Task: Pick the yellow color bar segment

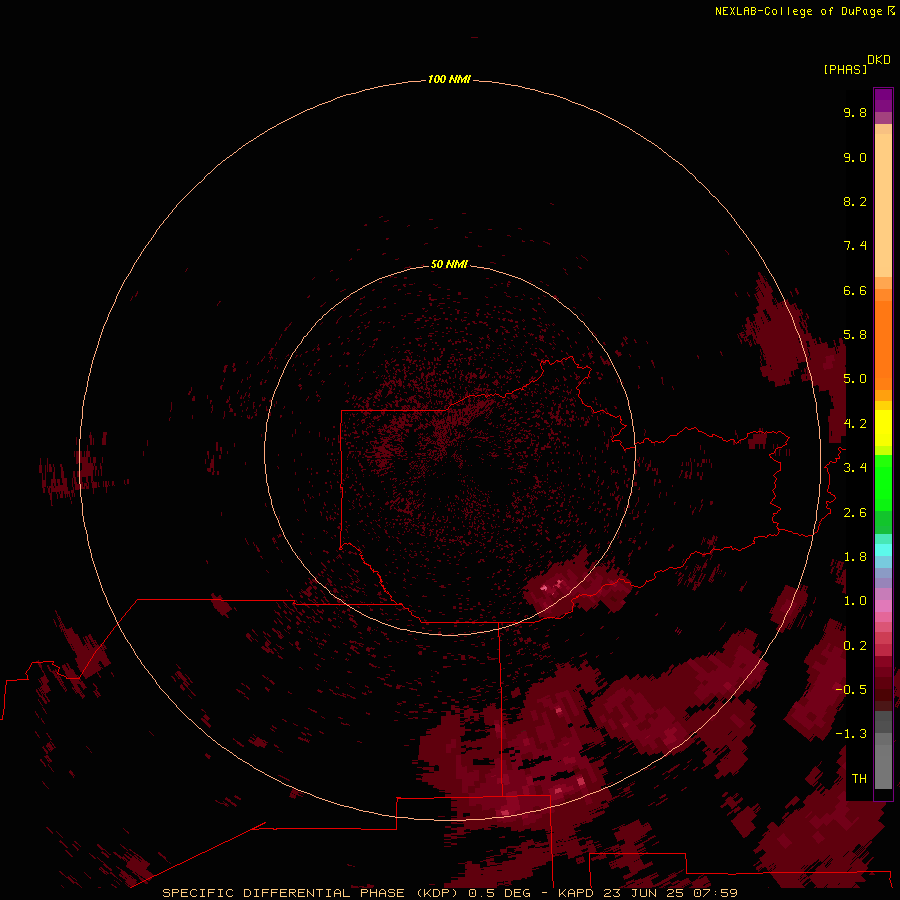Action: [883, 428]
